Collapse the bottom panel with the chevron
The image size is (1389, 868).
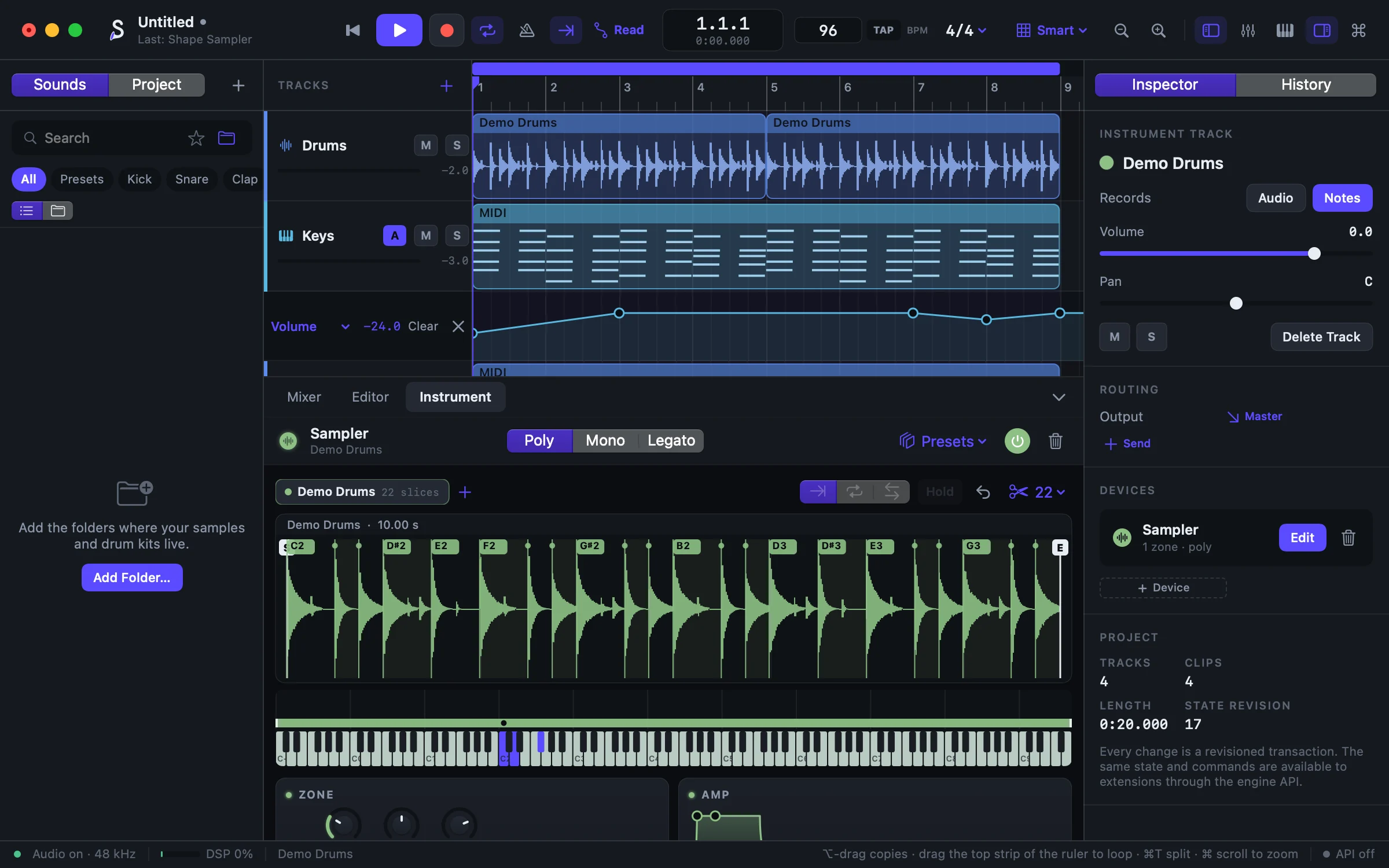[1059, 397]
